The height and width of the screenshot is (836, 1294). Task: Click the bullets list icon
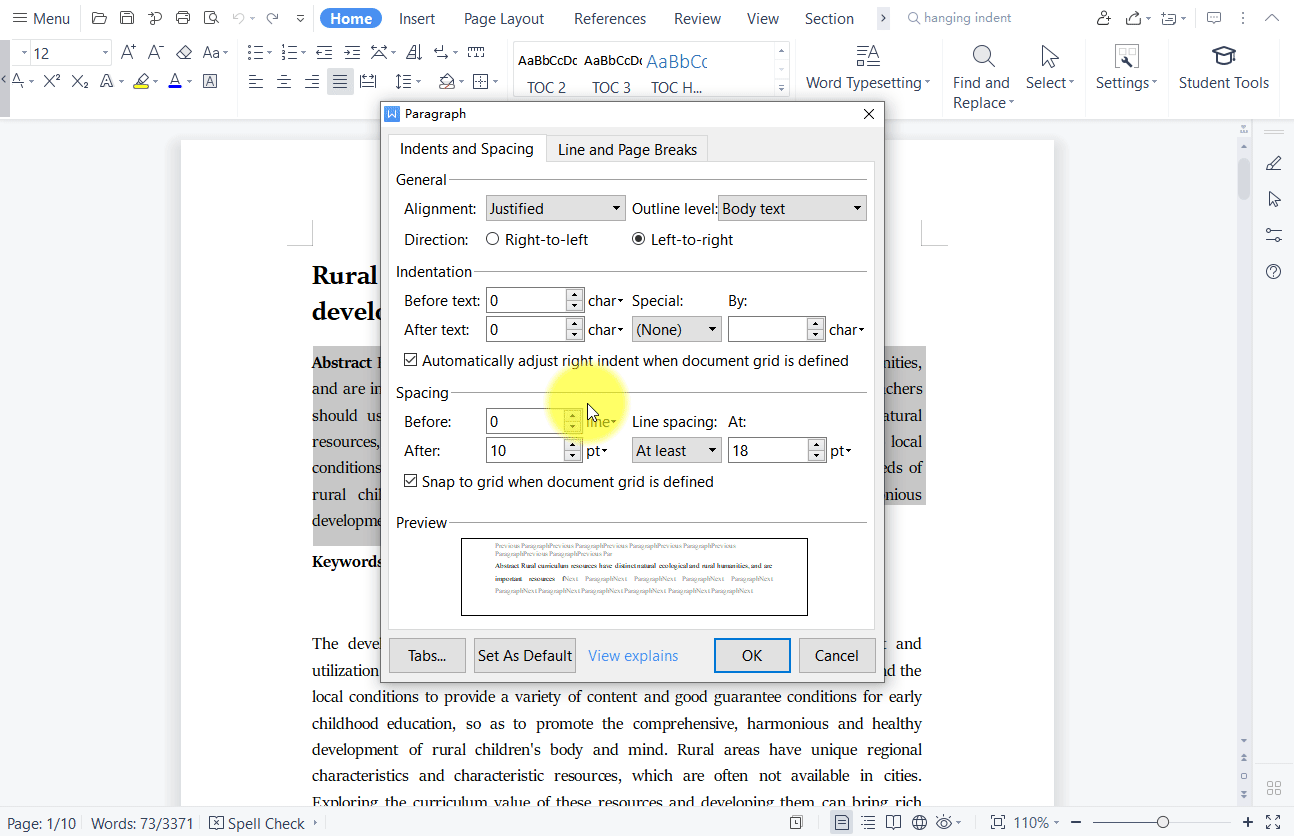[x=255, y=53]
